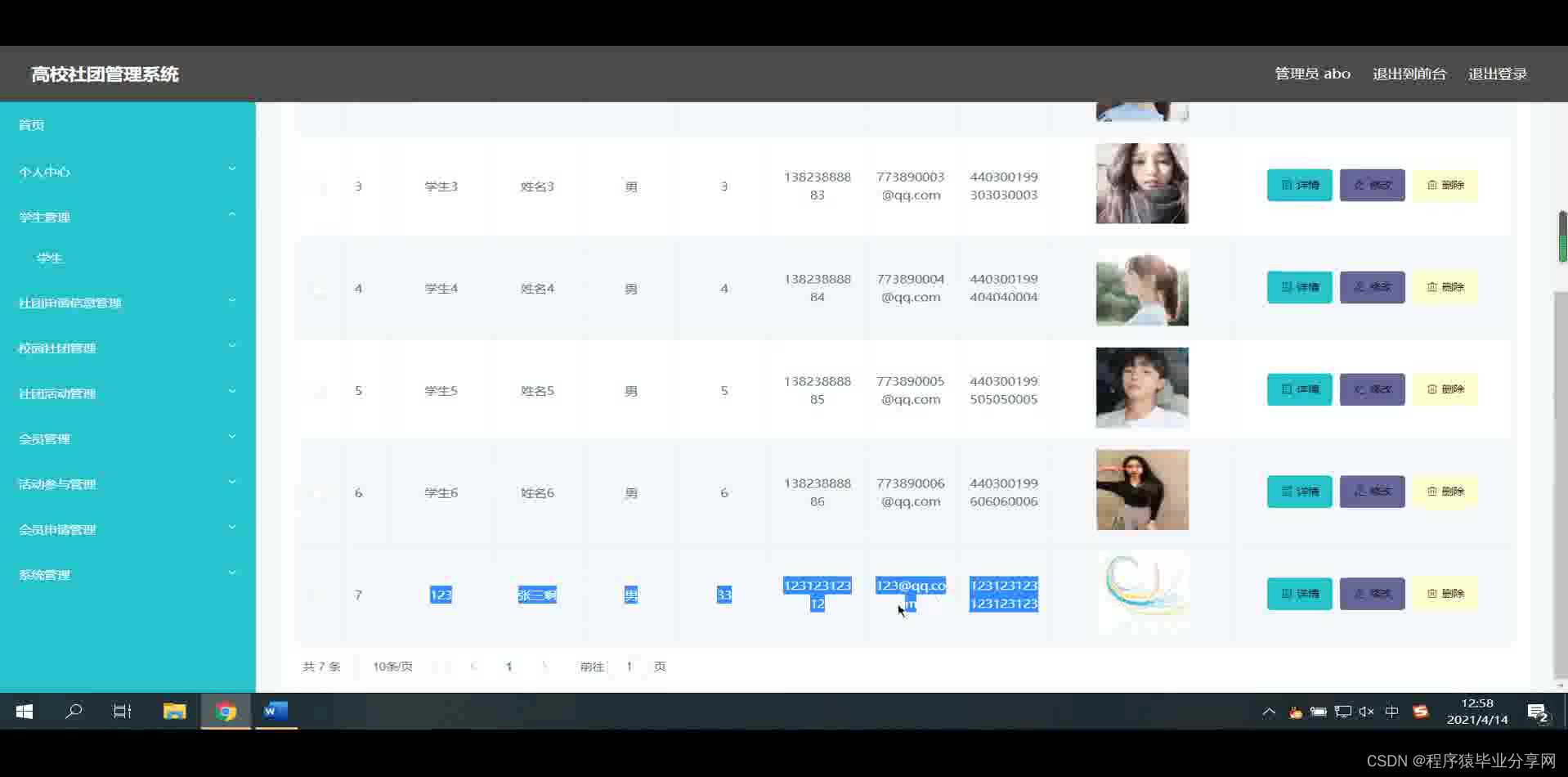Screen dimensions: 1568x777
Task: View 详情 for student 学生6
Action: pyautogui.click(x=1299, y=492)
